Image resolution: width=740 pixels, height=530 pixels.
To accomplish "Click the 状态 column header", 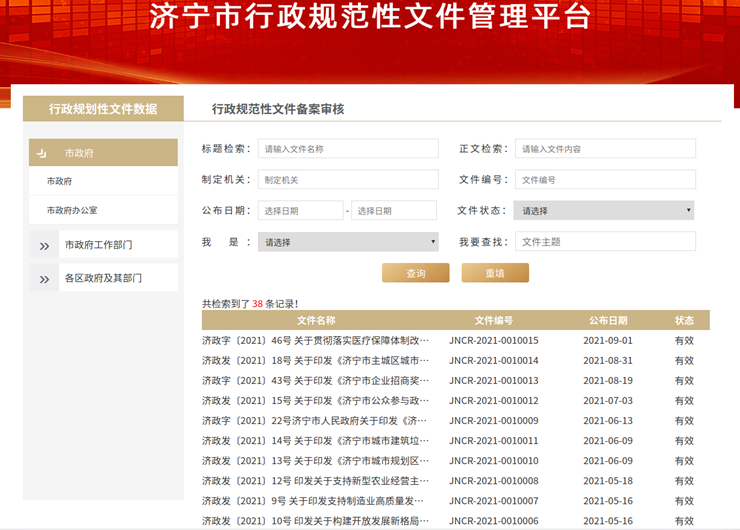I will click(x=684, y=320).
